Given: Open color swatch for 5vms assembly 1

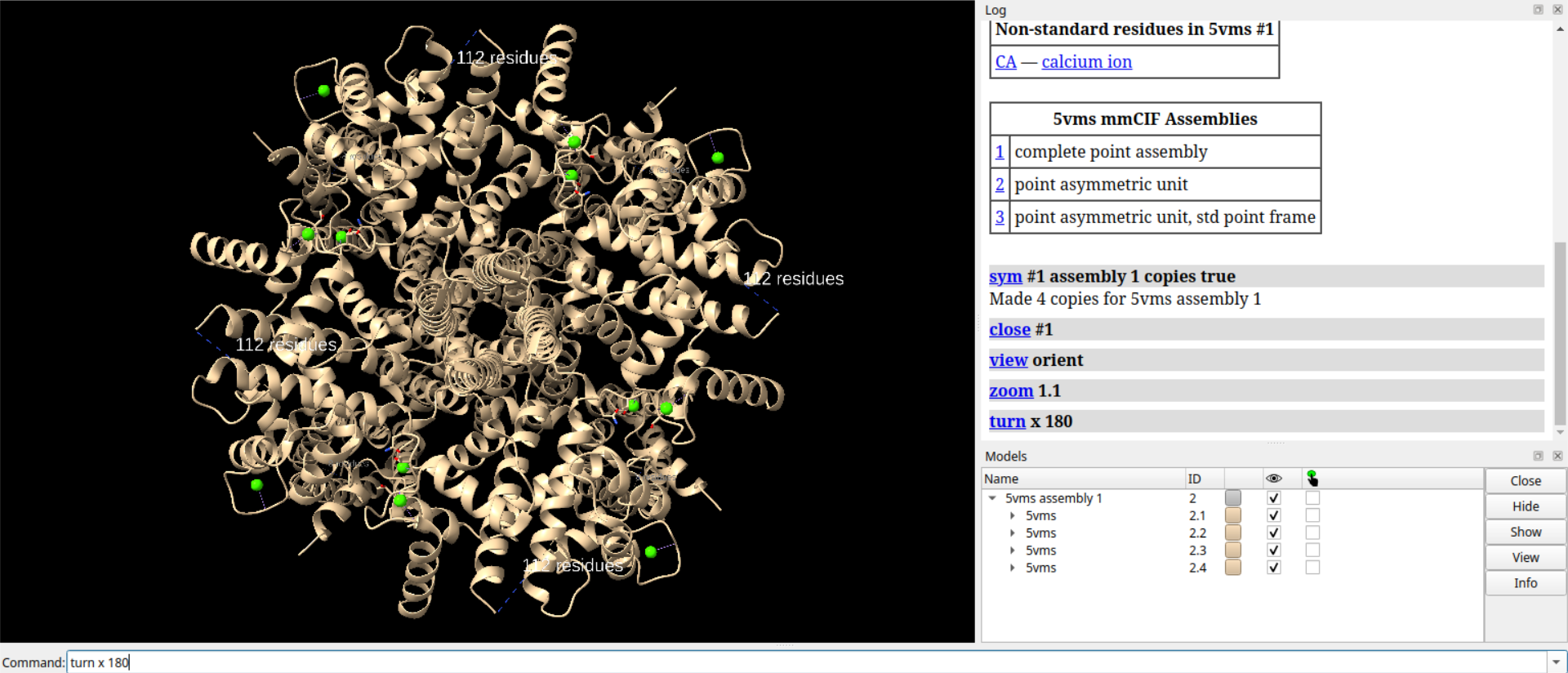Looking at the screenshot, I should [1233, 498].
